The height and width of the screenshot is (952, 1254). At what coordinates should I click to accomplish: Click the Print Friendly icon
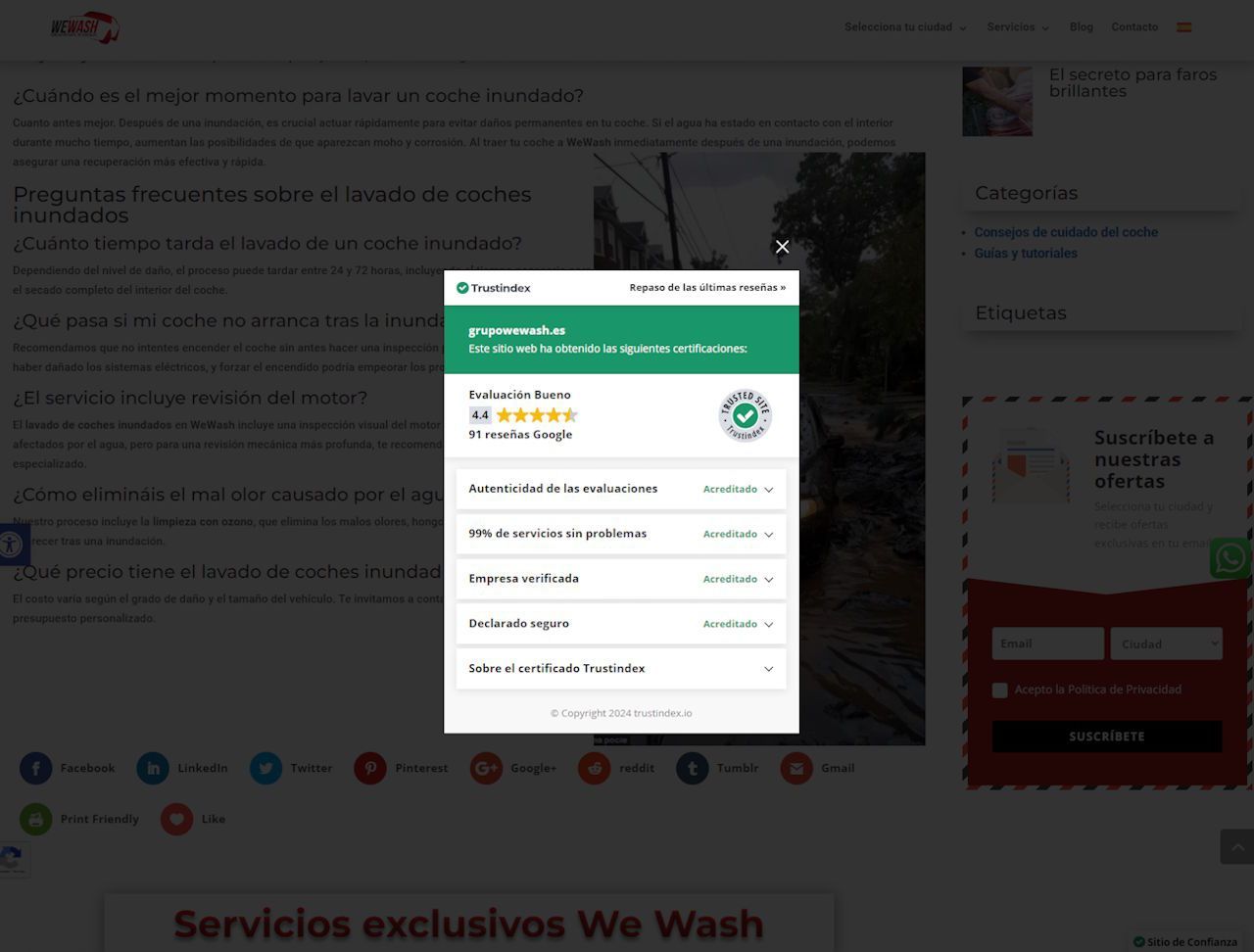(x=36, y=819)
